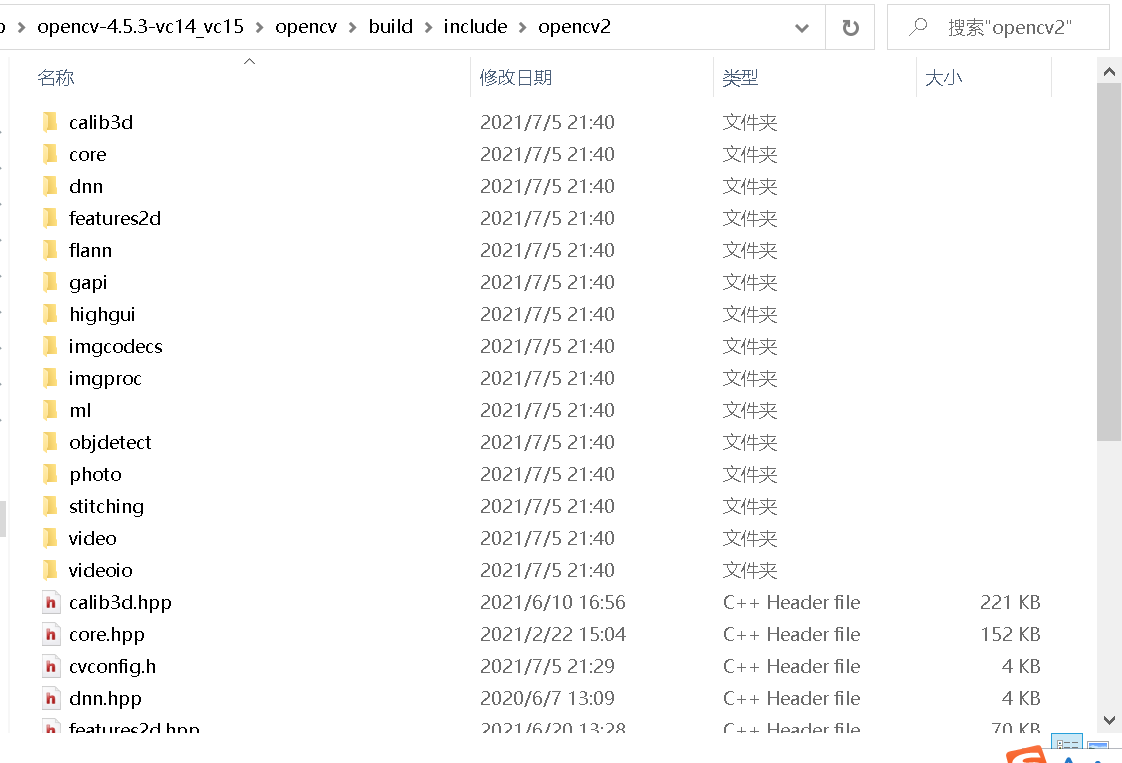
Task: Click the vertical scrollbar thumb
Action: click(x=1108, y=260)
